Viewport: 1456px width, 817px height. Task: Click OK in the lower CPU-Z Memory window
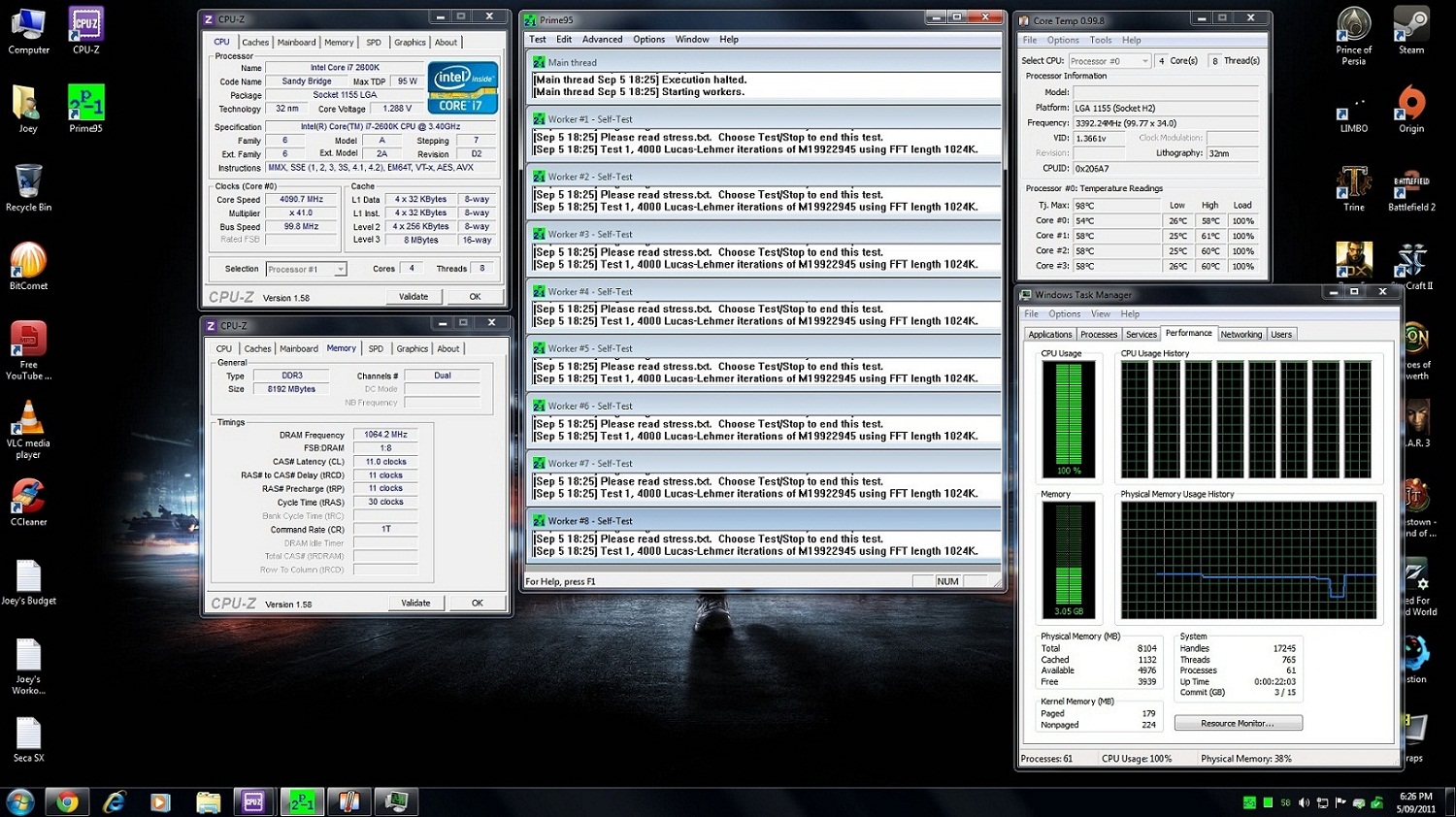pyautogui.click(x=477, y=604)
